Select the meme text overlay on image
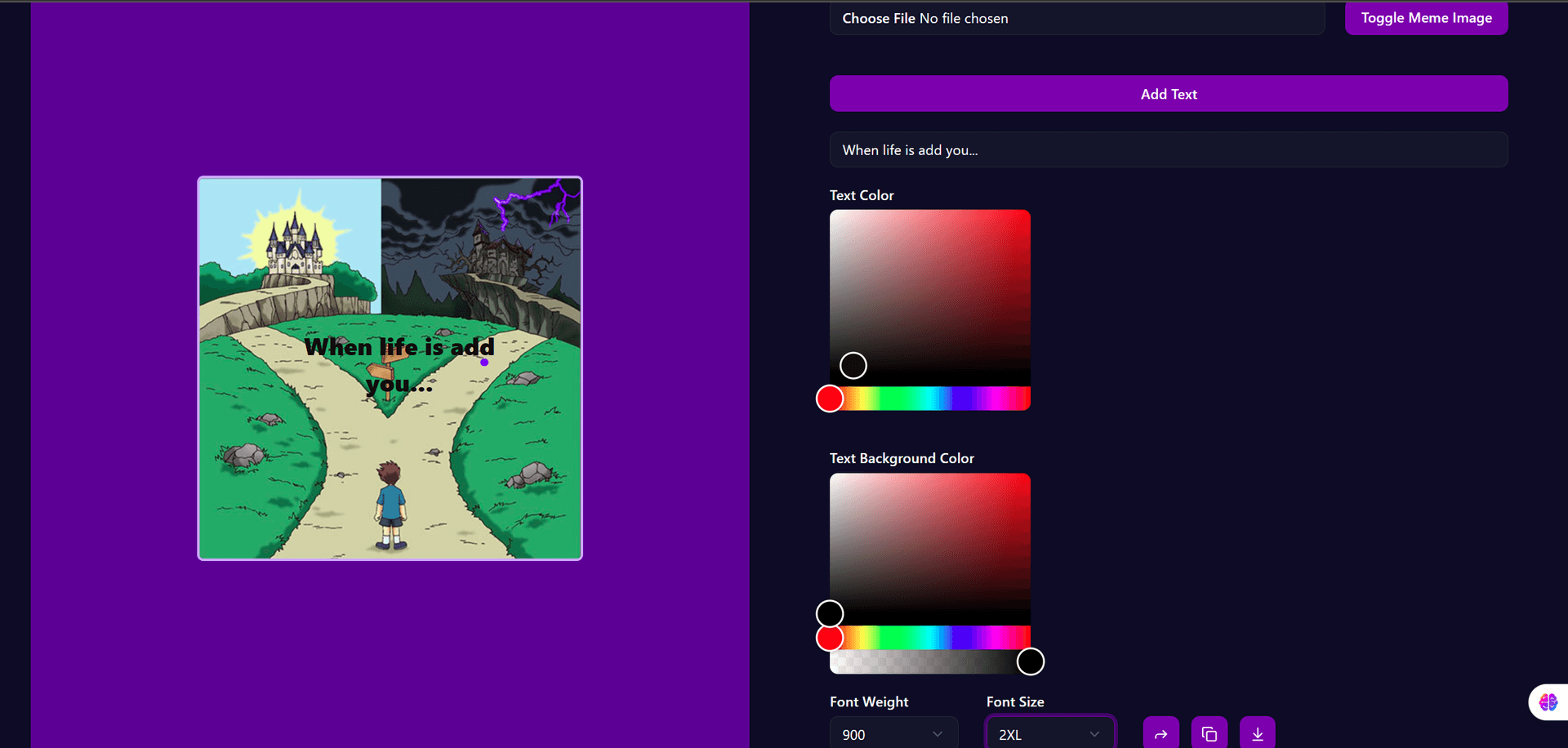Image resolution: width=1568 pixels, height=748 pixels. (x=399, y=365)
